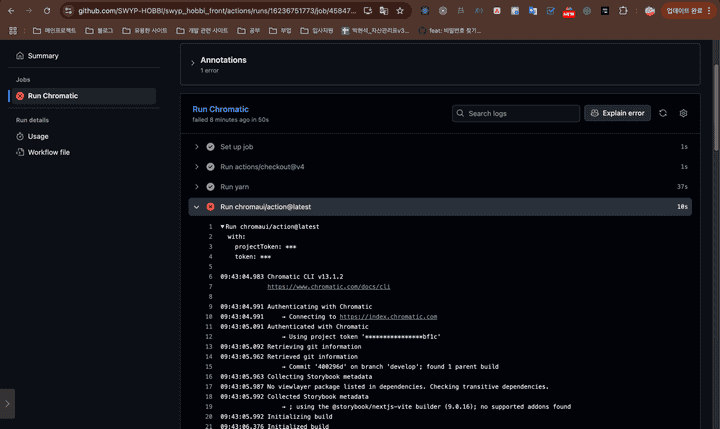Click log line 'Authenticated with Chromatic'

318,327
